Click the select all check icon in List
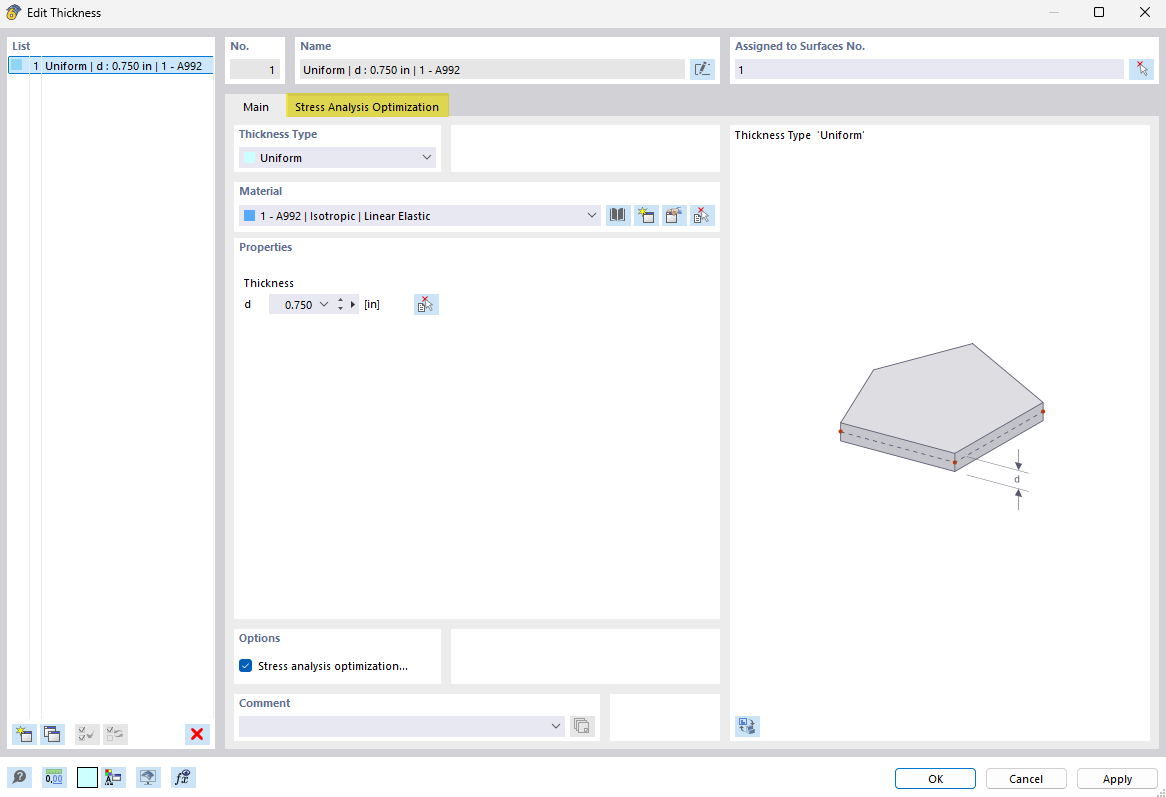Screen dimensions: 1166x797 click(x=87, y=735)
